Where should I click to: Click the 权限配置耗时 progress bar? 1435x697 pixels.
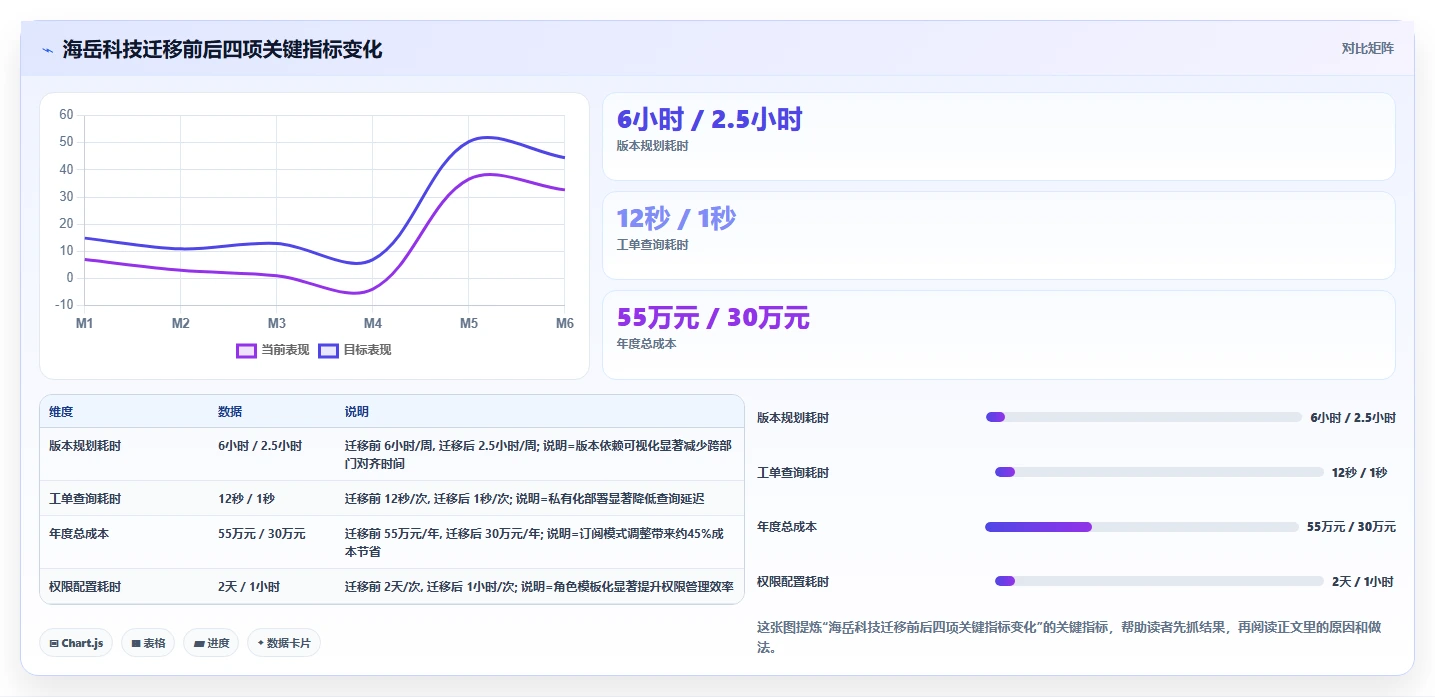pyautogui.click(x=1159, y=581)
